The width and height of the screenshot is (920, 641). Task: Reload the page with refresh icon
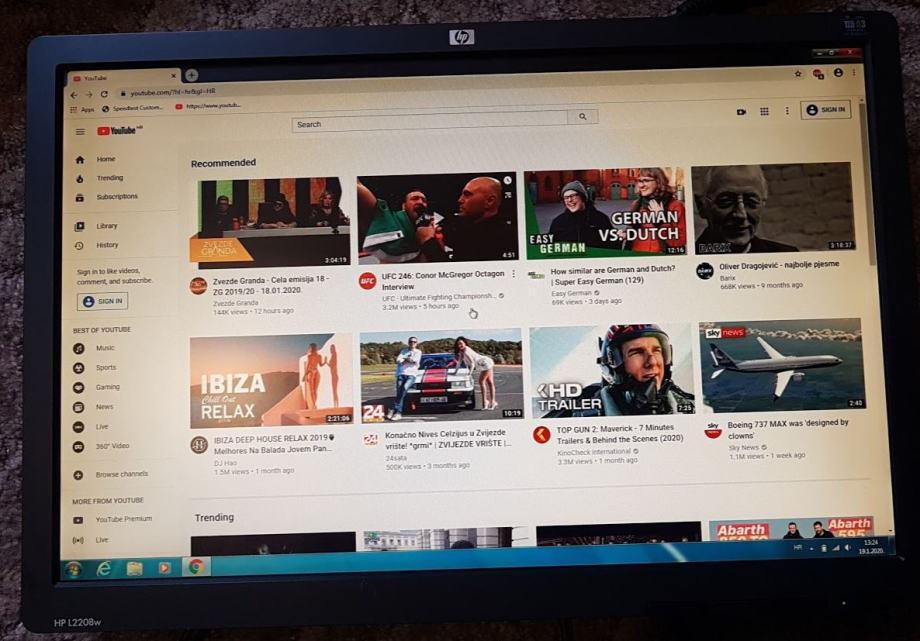[x=104, y=94]
